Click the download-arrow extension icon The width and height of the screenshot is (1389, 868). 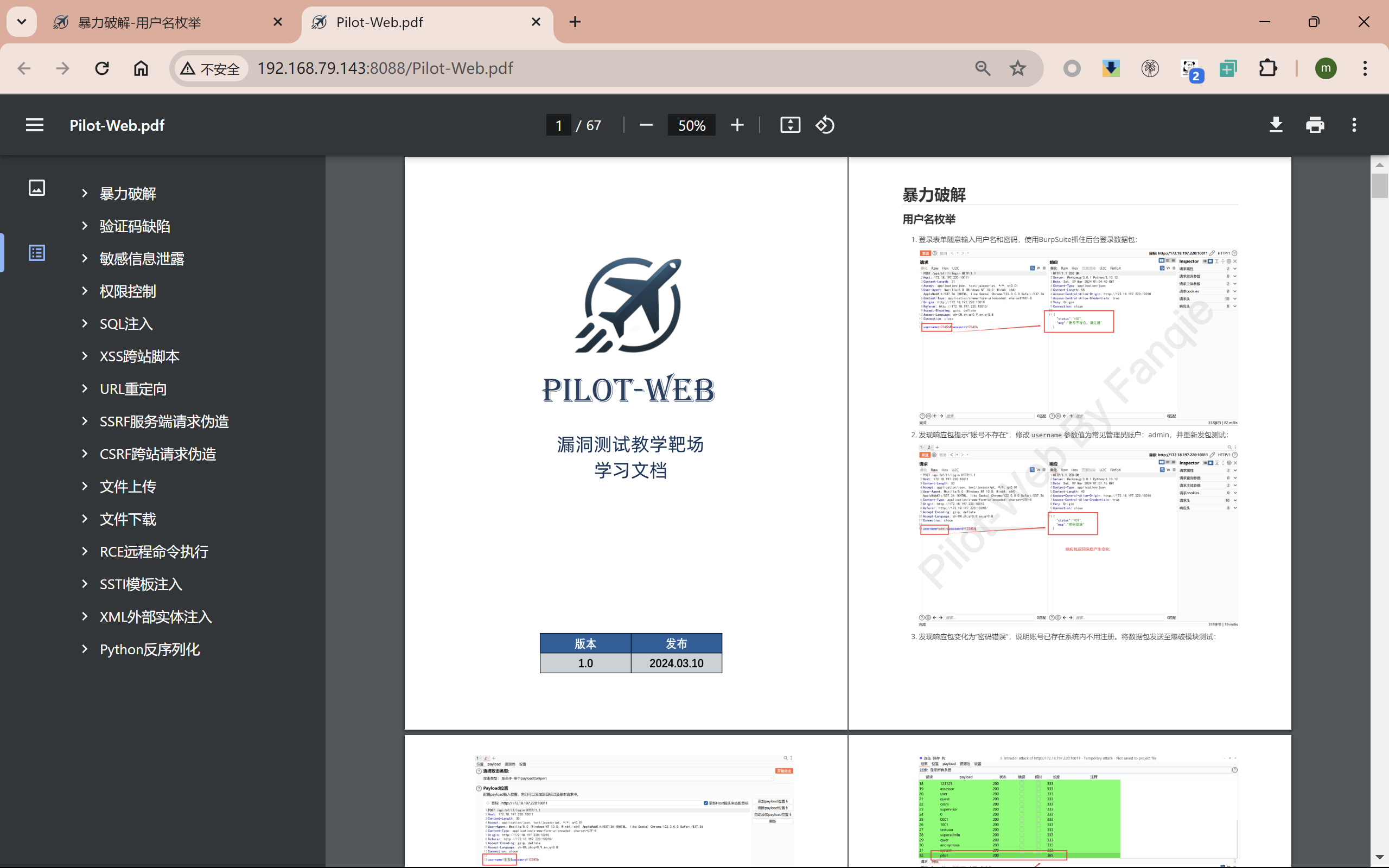(1111, 69)
